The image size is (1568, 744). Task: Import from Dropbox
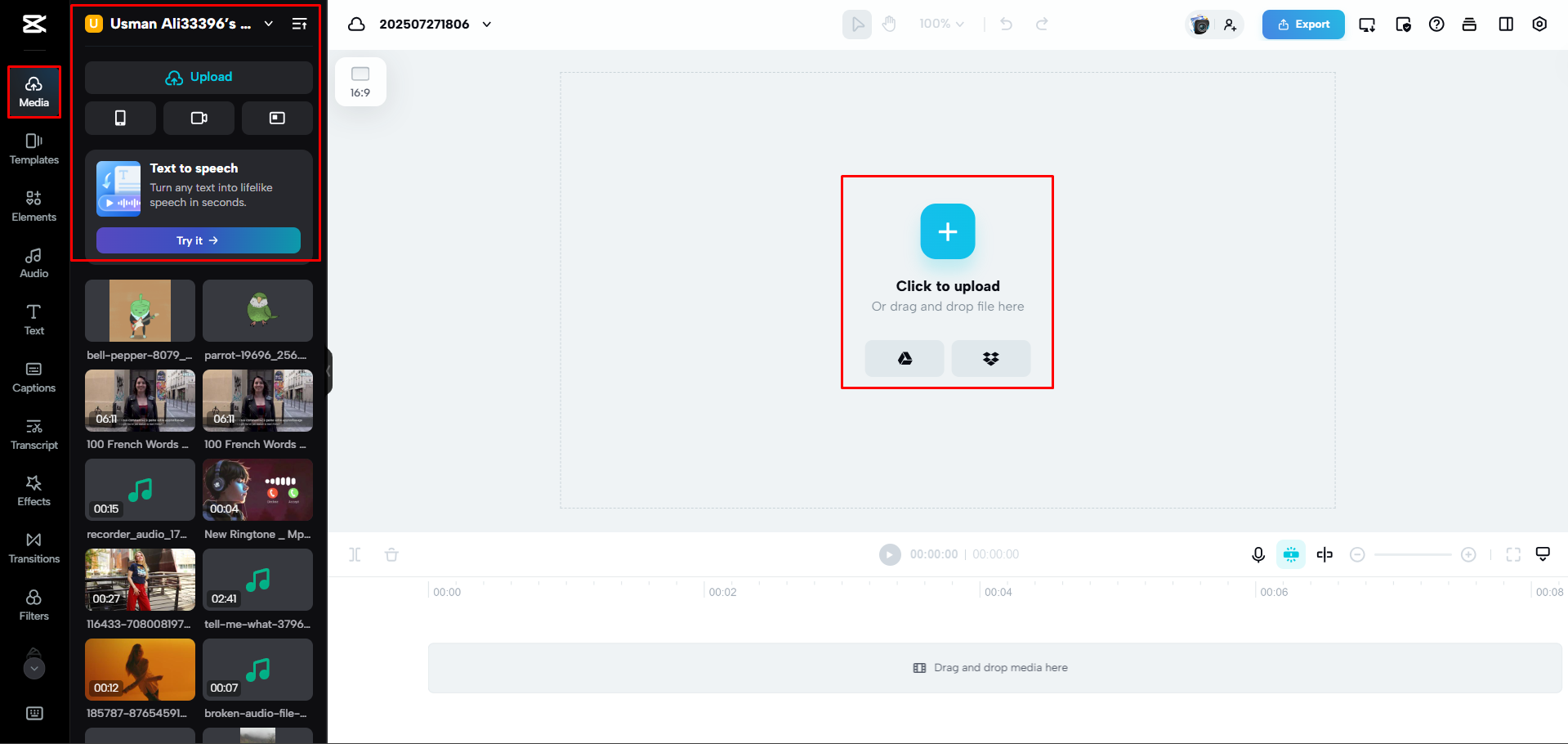(991, 358)
